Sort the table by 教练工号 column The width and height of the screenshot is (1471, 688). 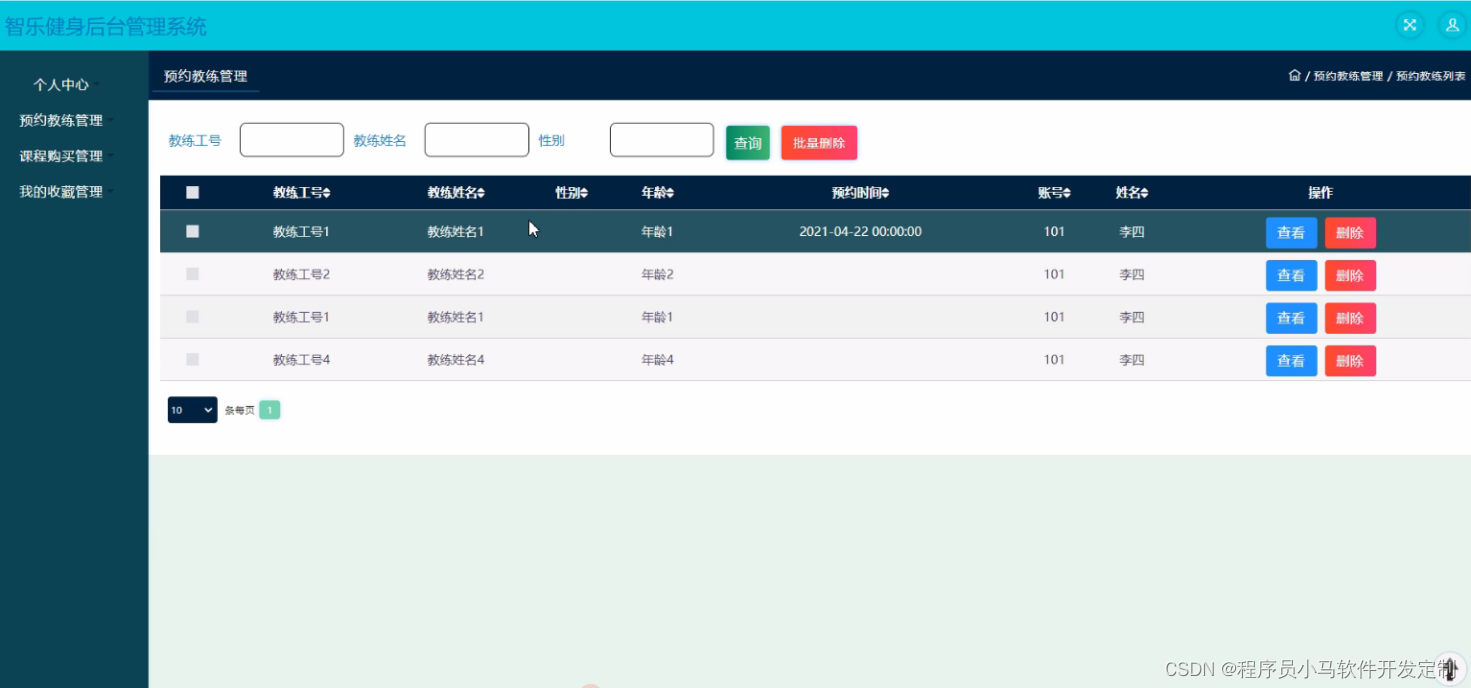301,192
